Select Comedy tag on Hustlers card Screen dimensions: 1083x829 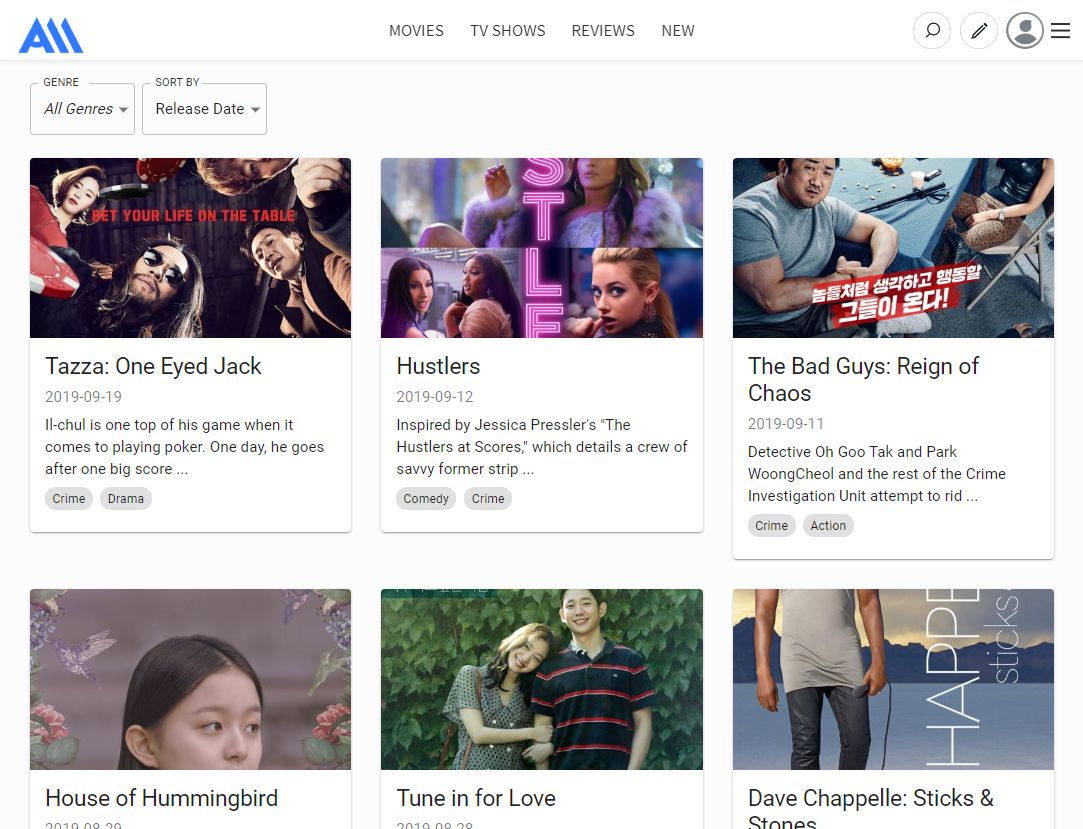pos(426,499)
